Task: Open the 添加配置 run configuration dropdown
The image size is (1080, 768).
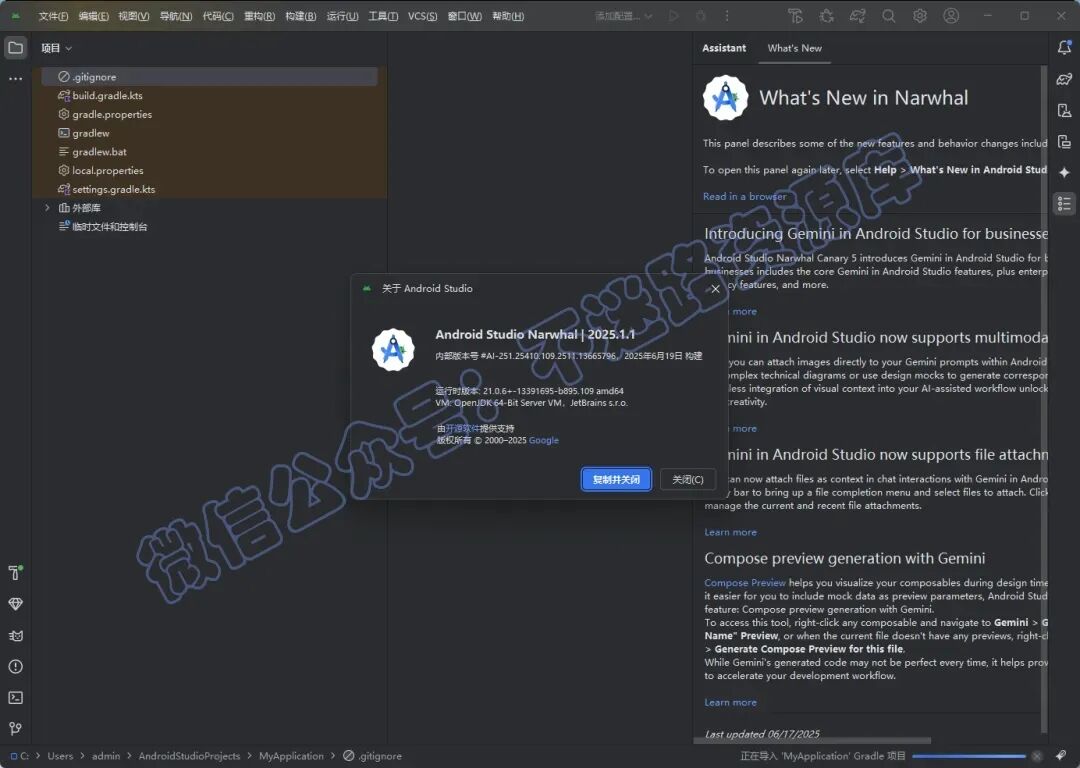Action: pyautogui.click(x=623, y=16)
